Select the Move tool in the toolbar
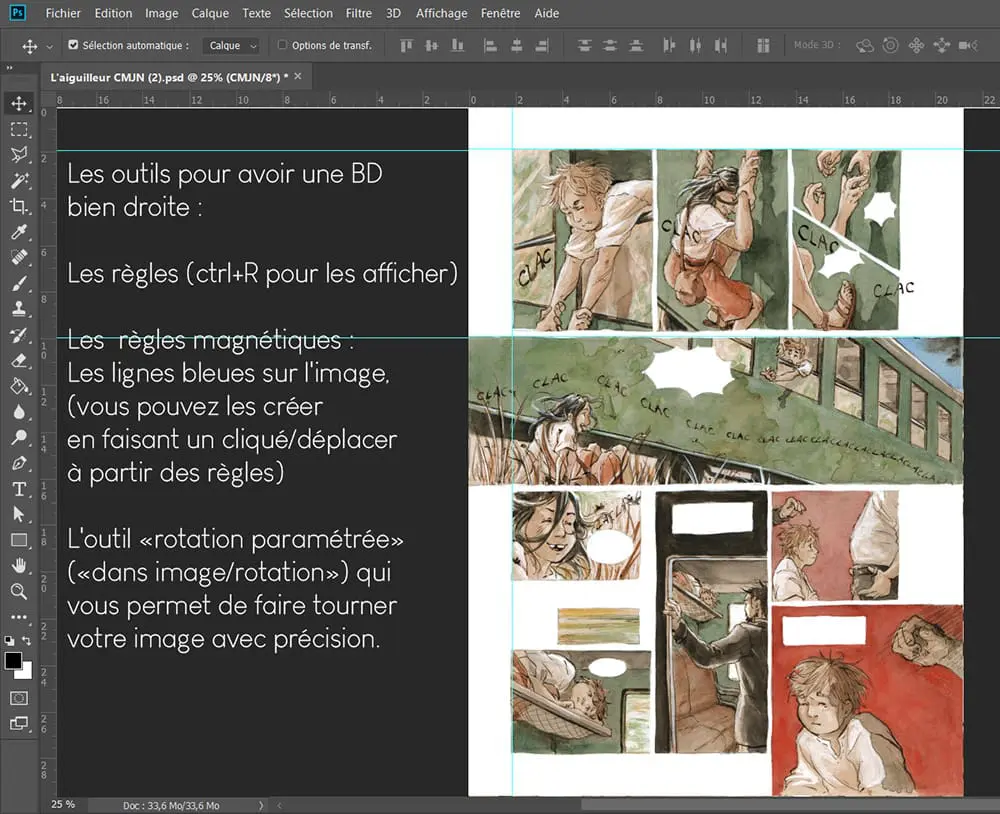This screenshot has width=1000, height=814. coord(18,103)
